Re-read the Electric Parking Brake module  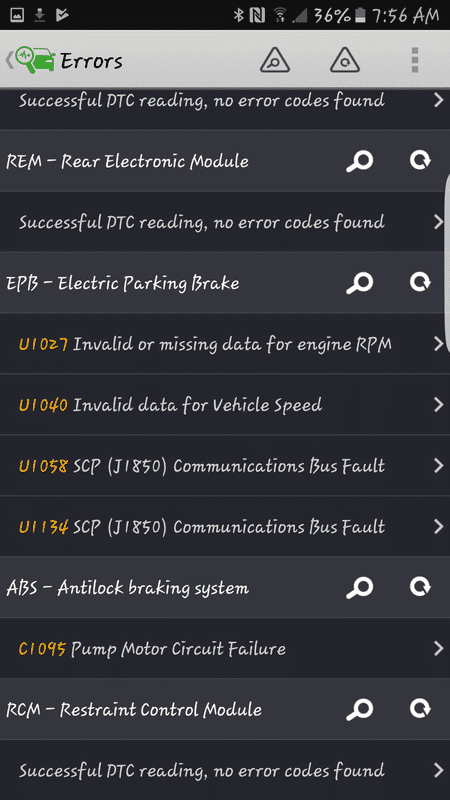pos(420,282)
